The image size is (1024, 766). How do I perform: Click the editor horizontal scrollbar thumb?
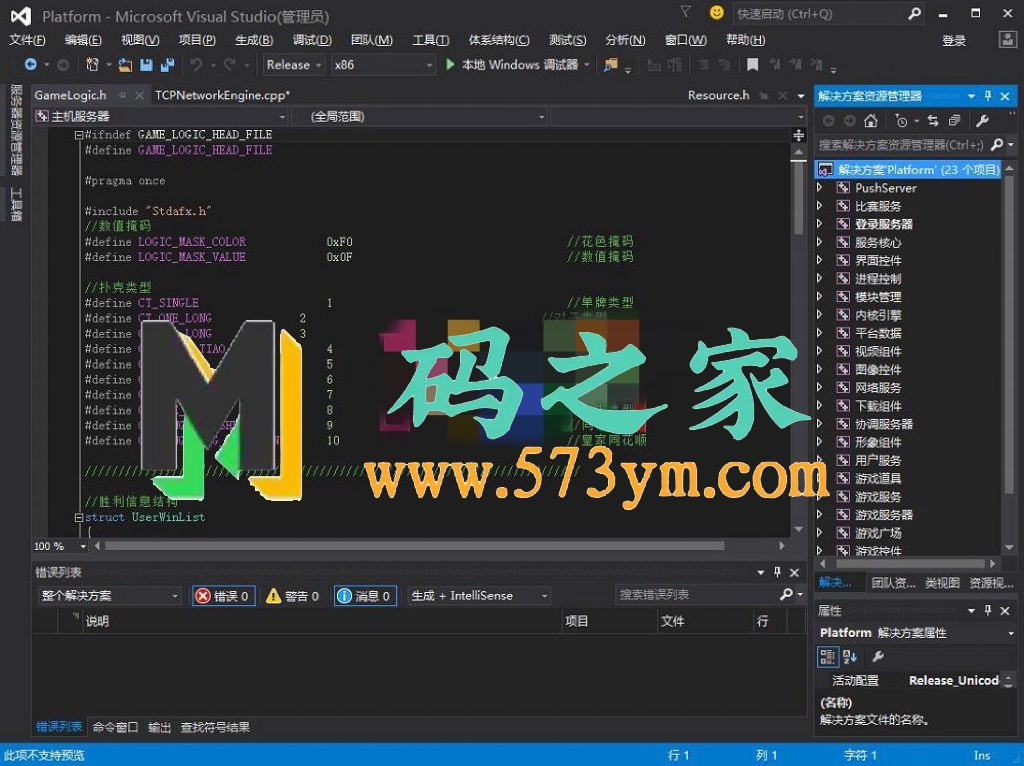pos(413,546)
